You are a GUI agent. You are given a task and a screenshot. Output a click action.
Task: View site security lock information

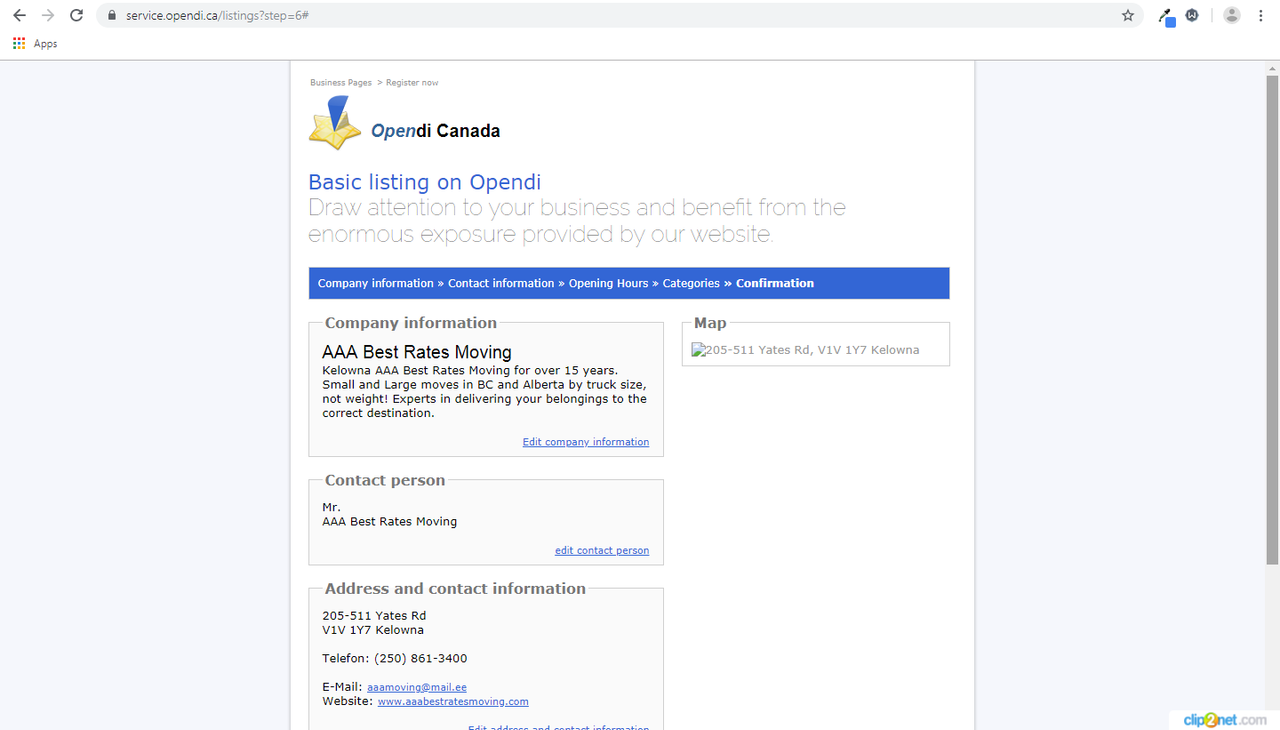(111, 16)
